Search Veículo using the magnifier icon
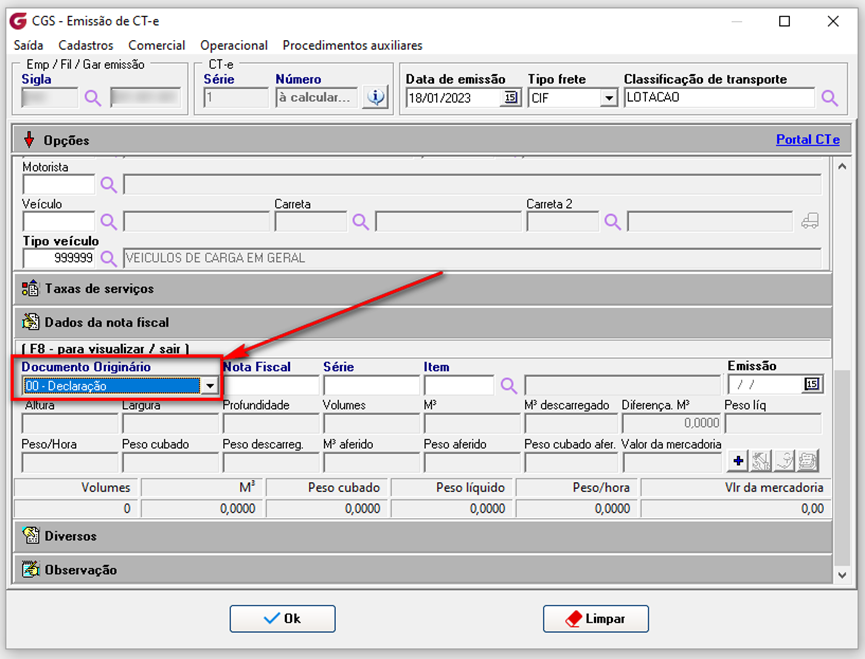 [108, 222]
